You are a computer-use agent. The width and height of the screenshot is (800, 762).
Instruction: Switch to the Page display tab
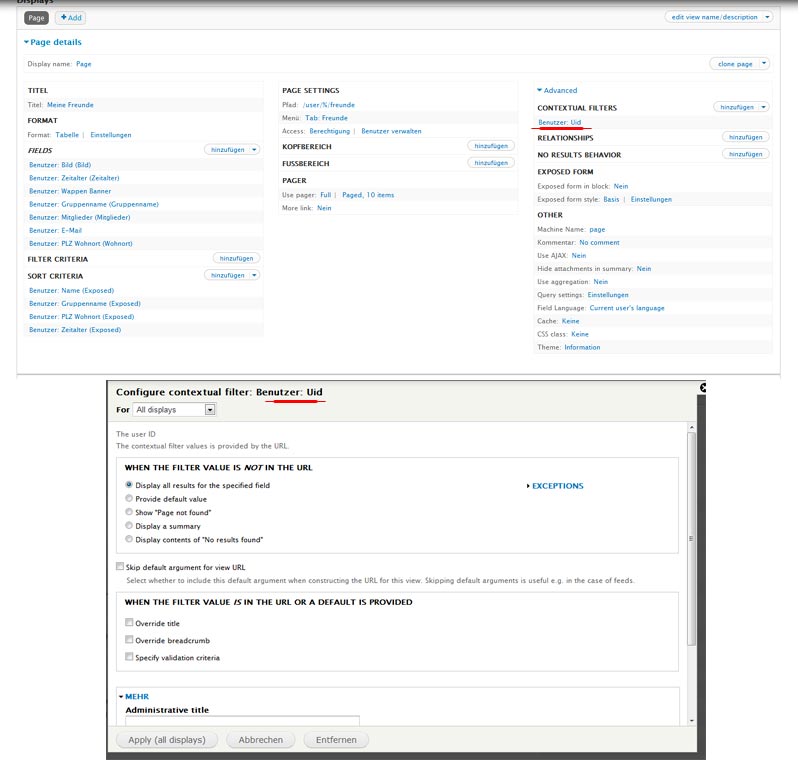point(36,18)
